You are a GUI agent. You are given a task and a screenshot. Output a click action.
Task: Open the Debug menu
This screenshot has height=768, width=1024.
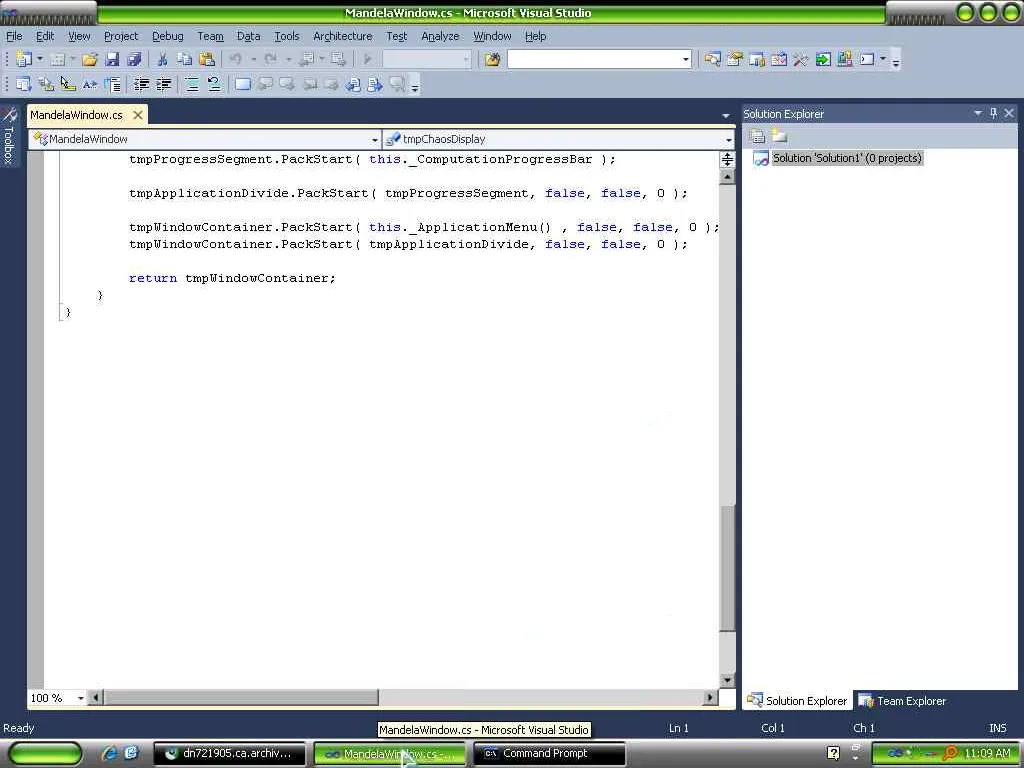coord(167,36)
